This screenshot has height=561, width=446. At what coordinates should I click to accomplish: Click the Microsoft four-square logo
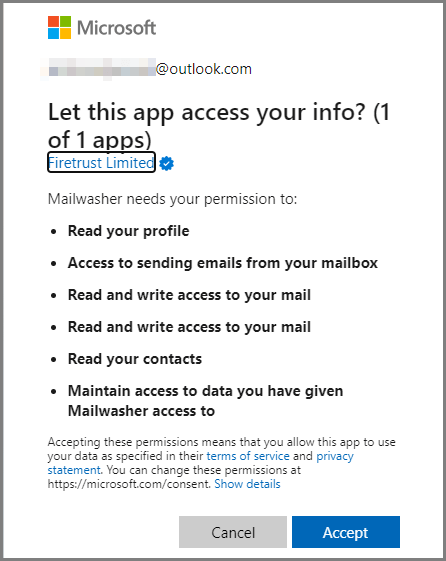tap(59, 27)
